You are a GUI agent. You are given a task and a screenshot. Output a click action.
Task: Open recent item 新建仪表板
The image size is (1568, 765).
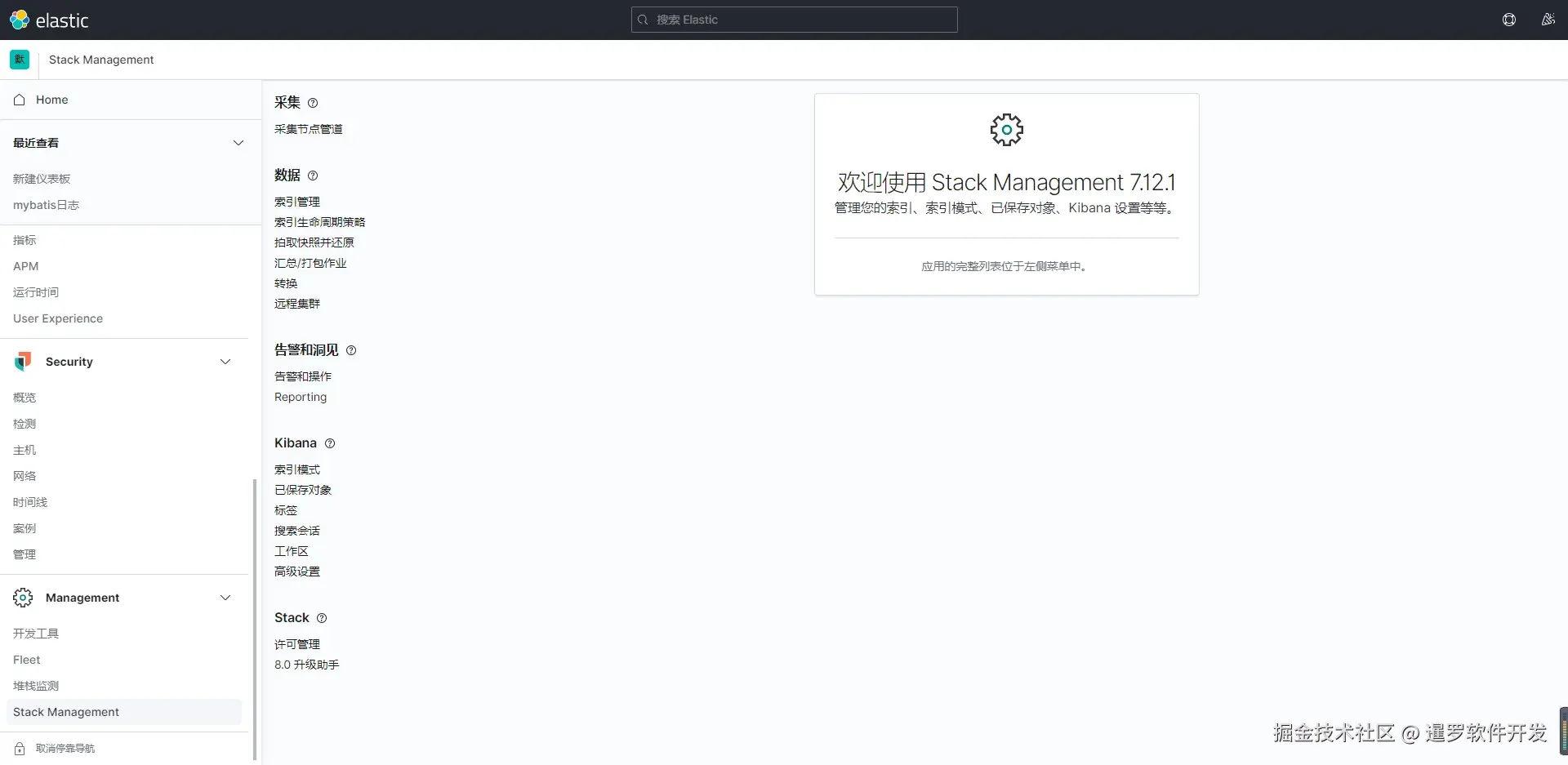[42, 179]
